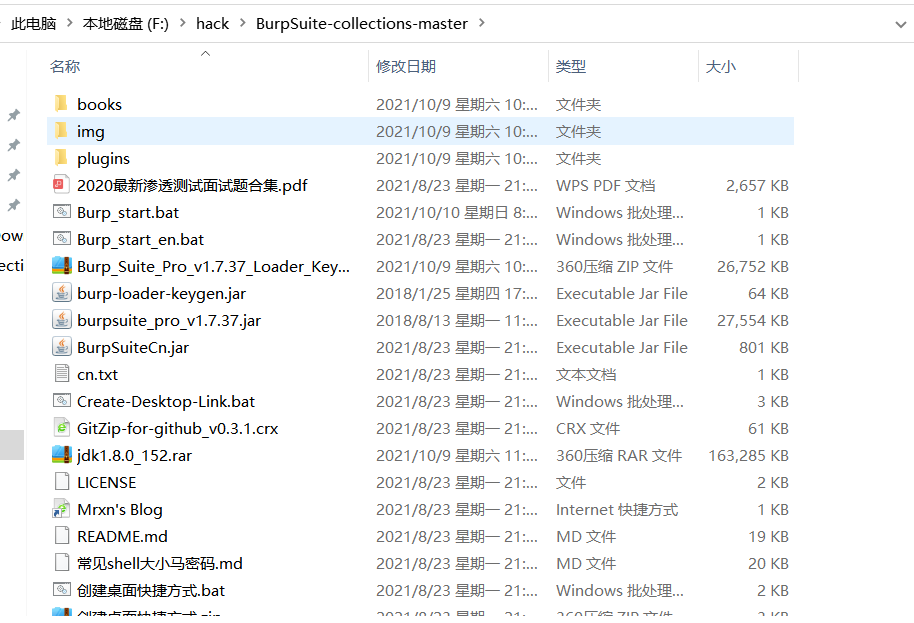Click the GitZip-for-github_v0.3.1.crx file icon
This screenshot has height=623, width=914.
pyautogui.click(x=61, y=428)
